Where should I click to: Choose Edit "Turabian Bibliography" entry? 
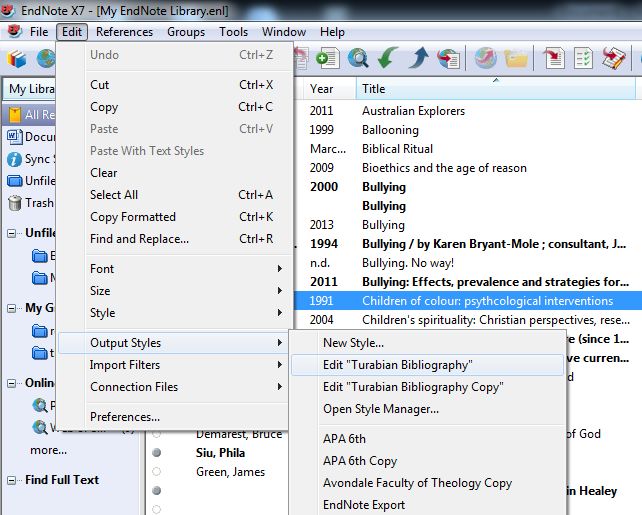pyautogui.click(x=428, y=365)
